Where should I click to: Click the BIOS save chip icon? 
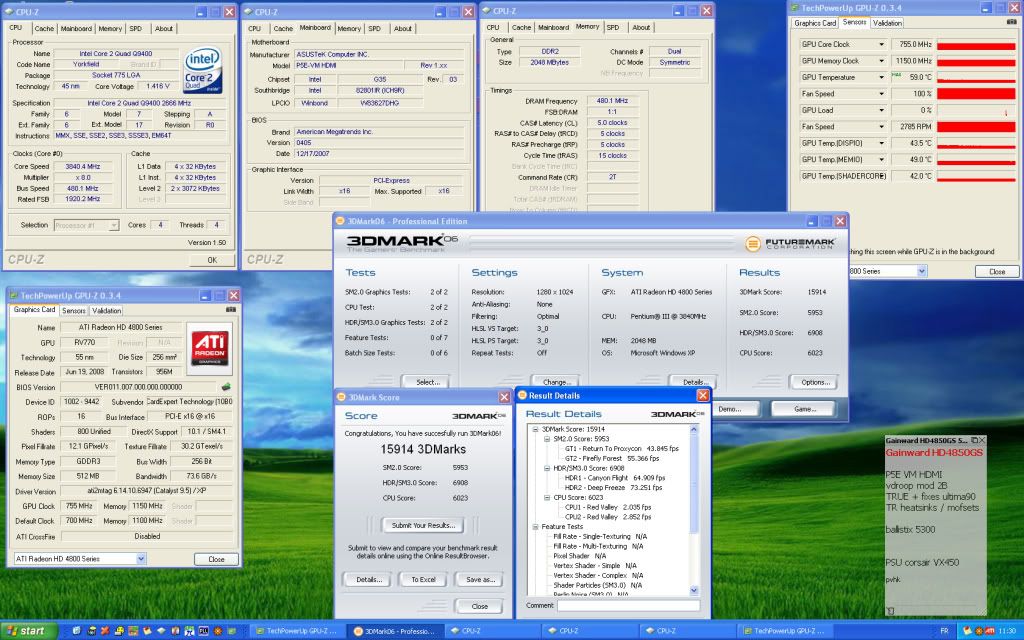(225, 387)
